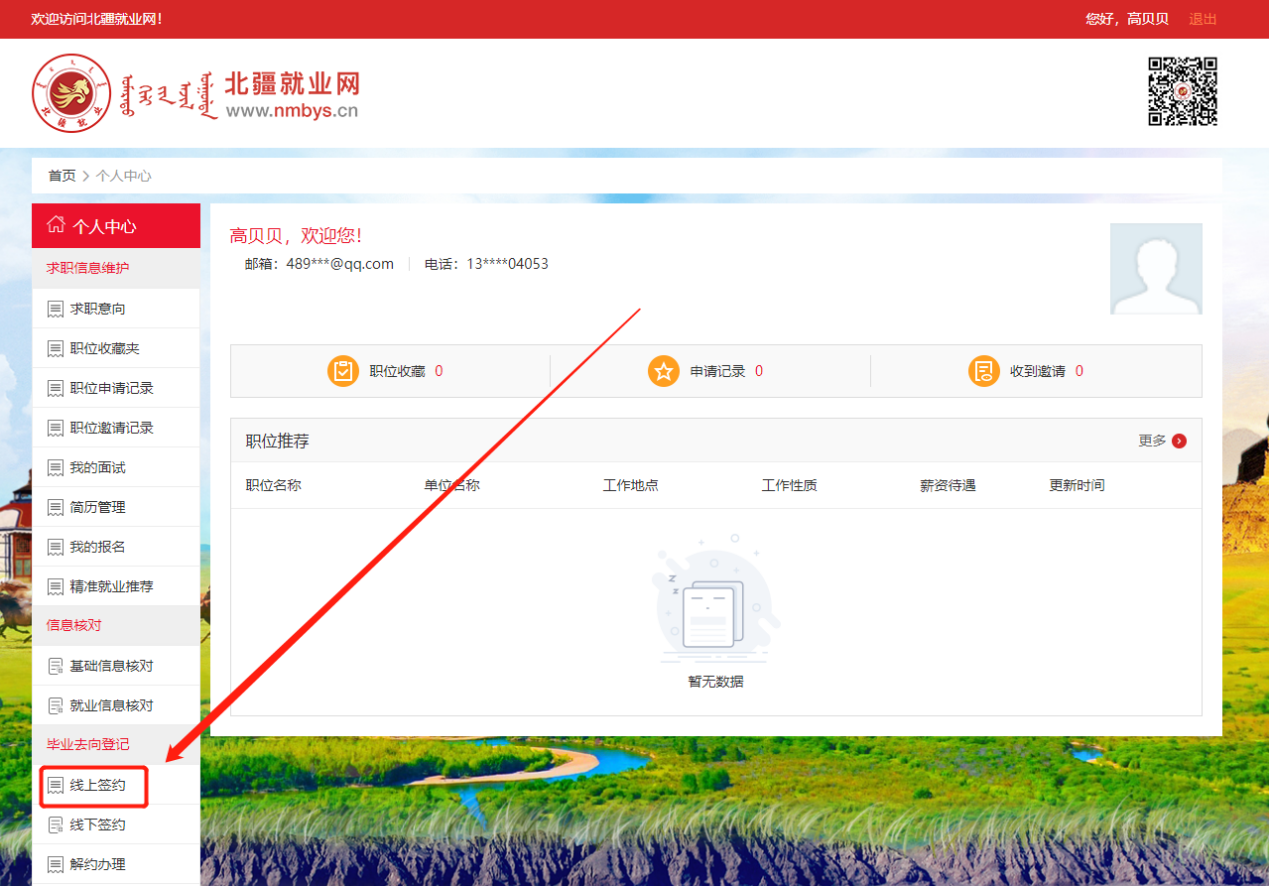
Task: Click the 北疆就业网 round logo
Action: [71, 93]
